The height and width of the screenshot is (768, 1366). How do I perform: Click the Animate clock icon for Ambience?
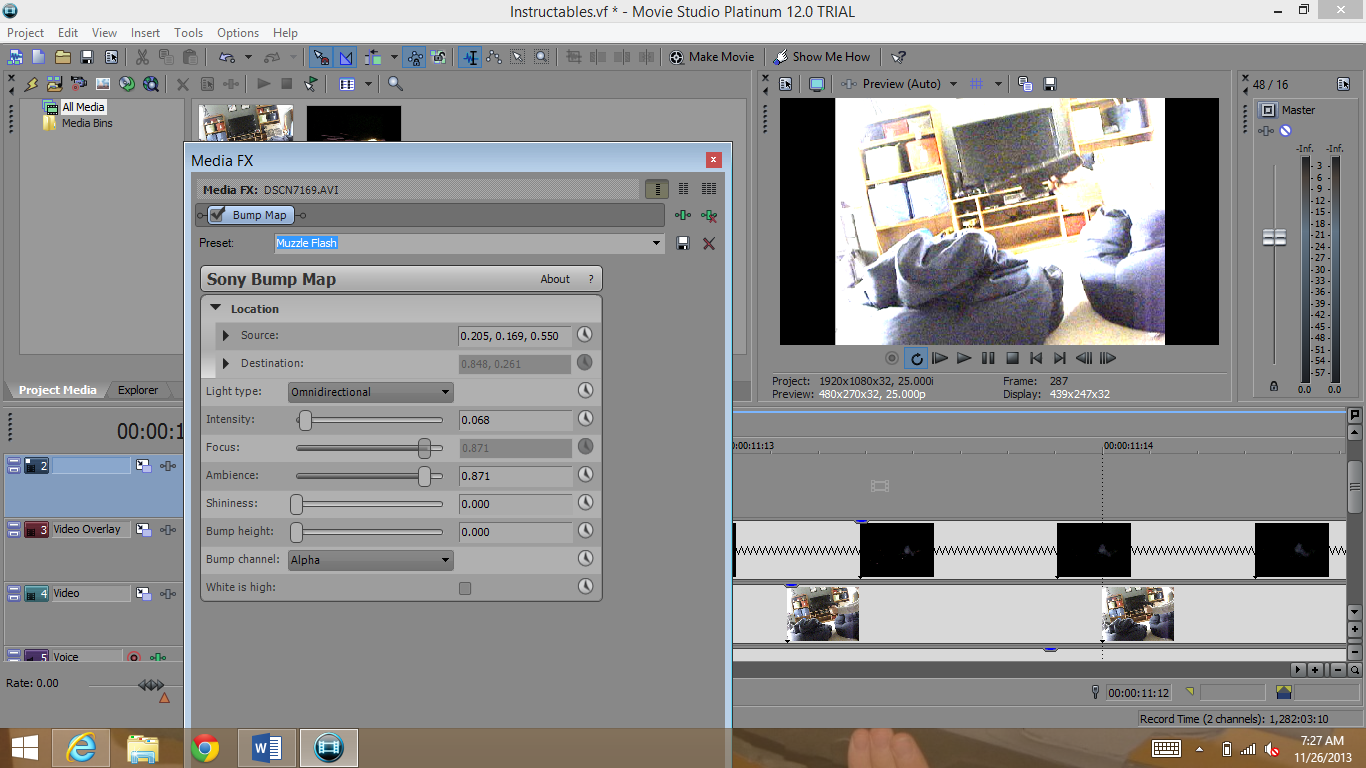coord(585,475)
